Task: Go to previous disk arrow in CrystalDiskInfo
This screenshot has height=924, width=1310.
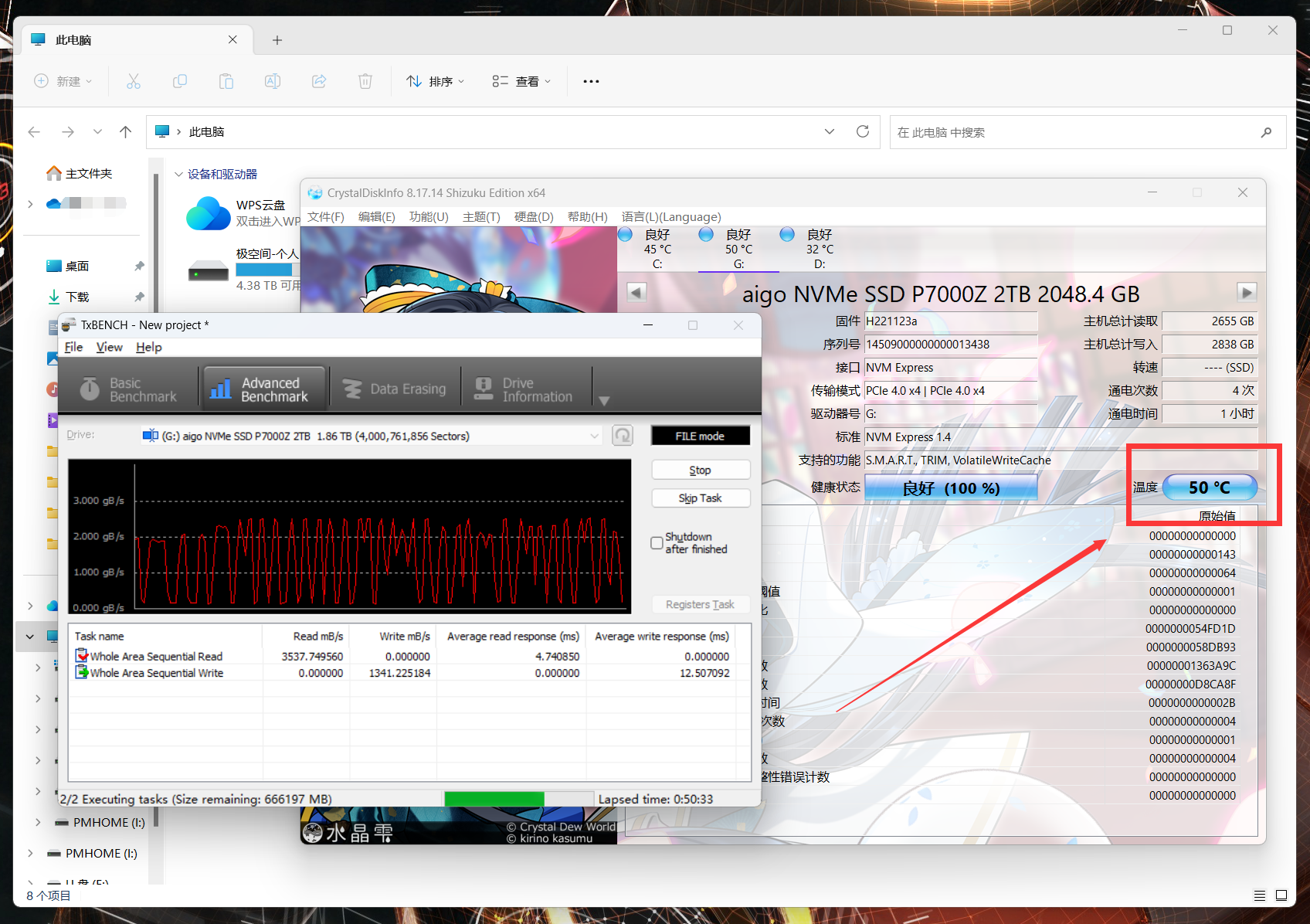Action: [636, 292]
